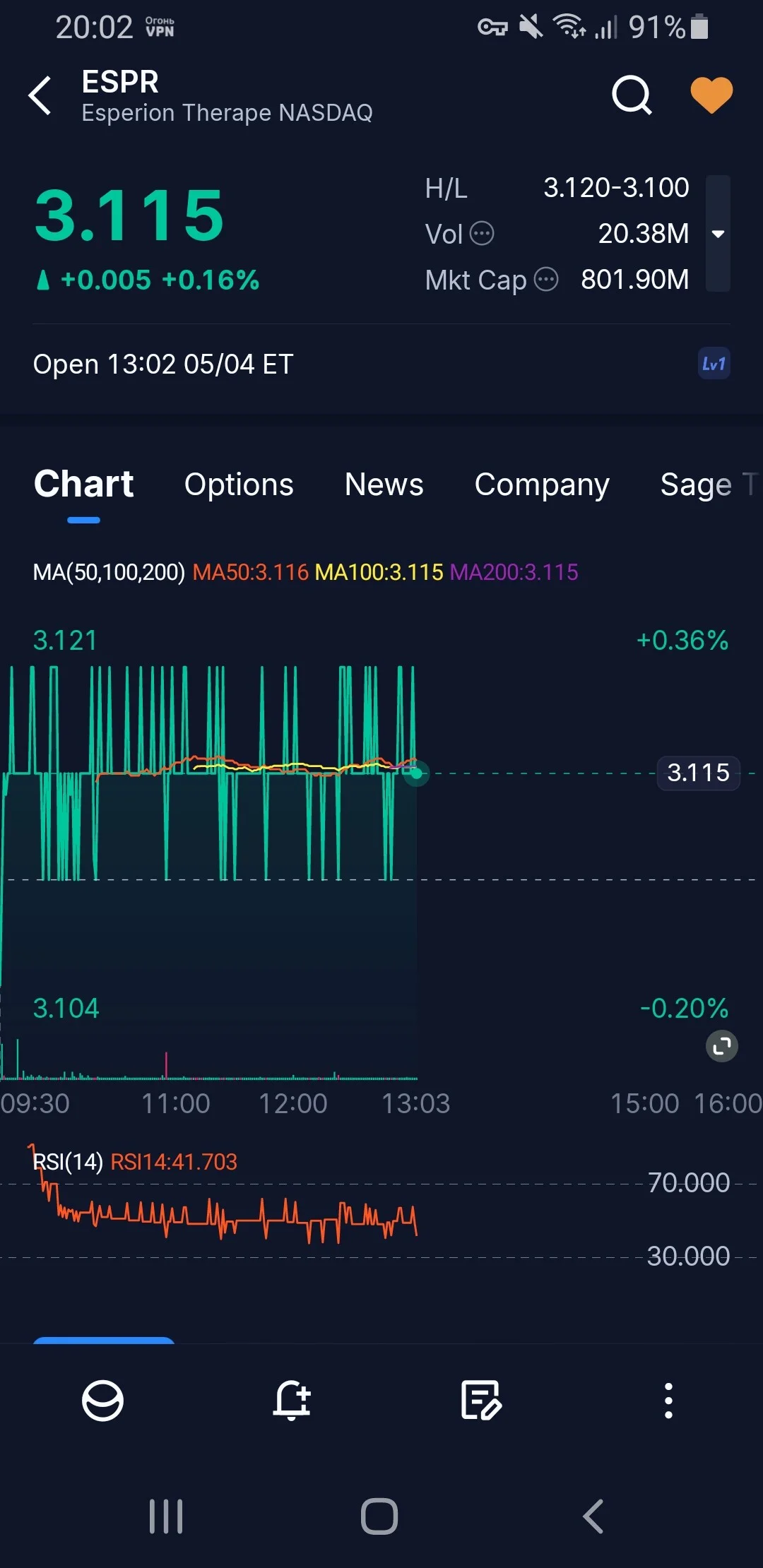Tap the MA50:3.116 value

coord(251,572)
